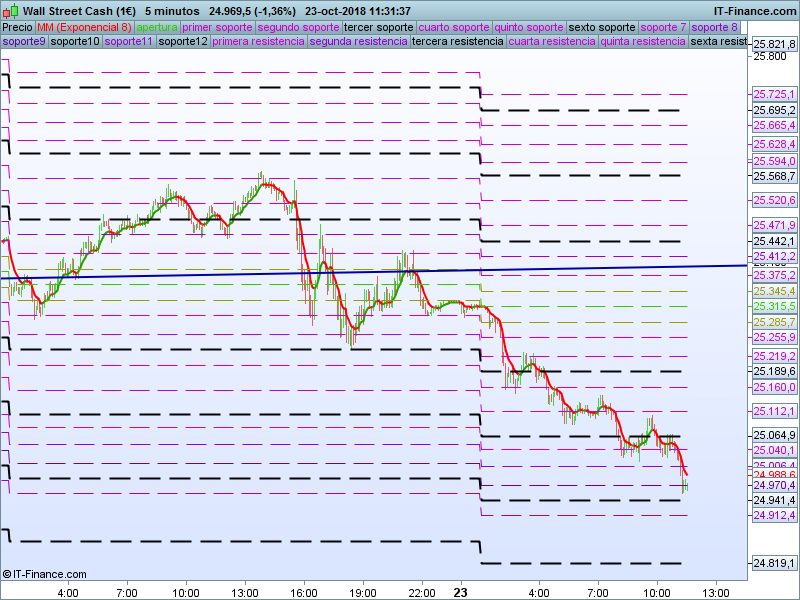800x600 pixels.
Task: Click price label 25.345,4
Action: pyautogui.click(x=774, y=291)
